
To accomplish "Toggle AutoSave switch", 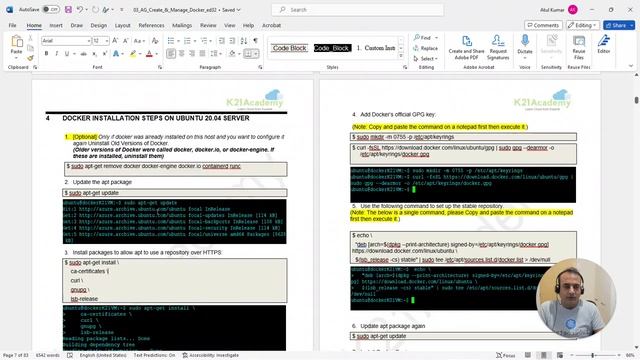I will (x=51, y=9).
